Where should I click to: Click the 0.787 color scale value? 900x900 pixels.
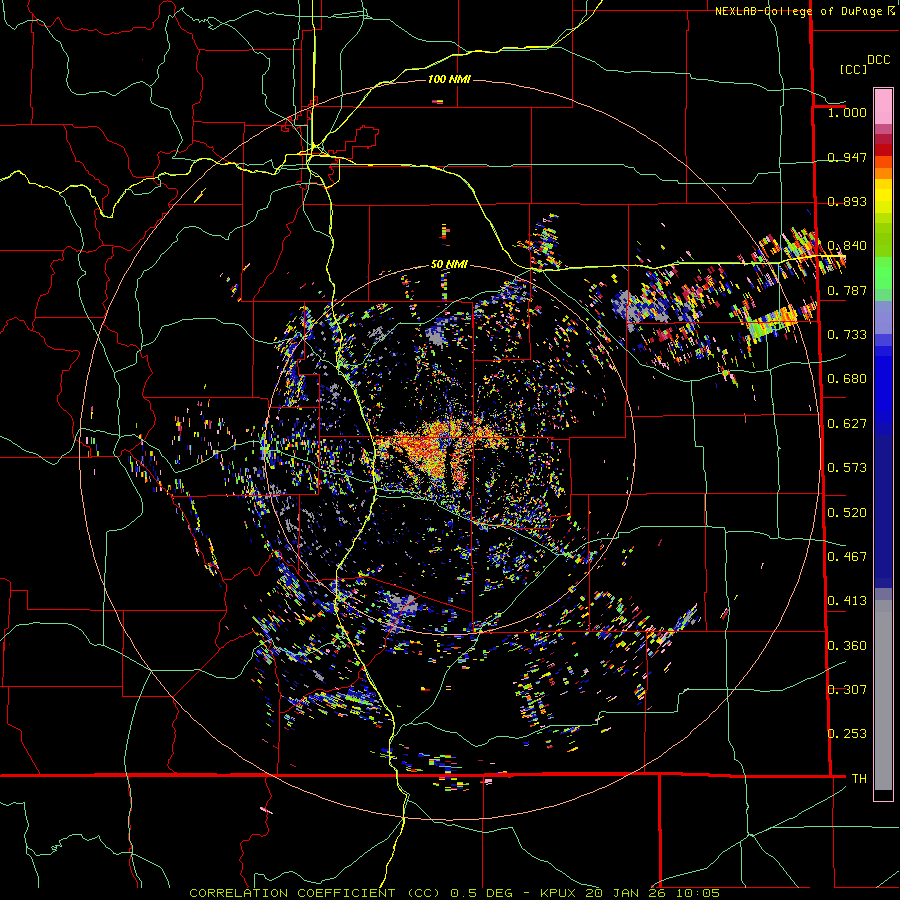coord(847,290)
